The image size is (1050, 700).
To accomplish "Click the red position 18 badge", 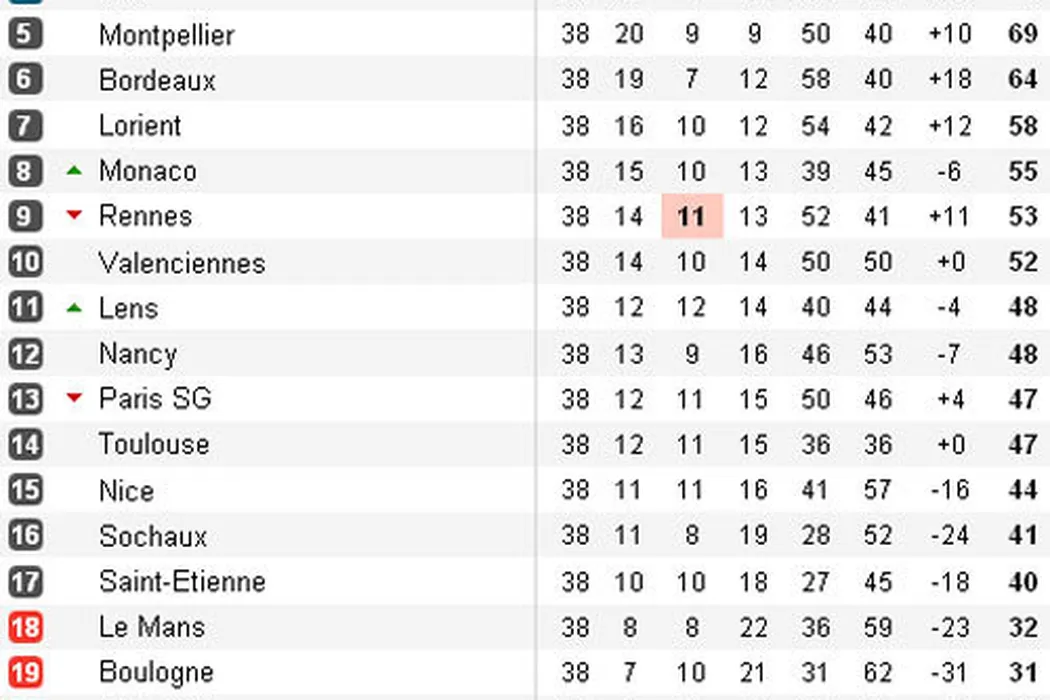I will click(x=24, y=628).
